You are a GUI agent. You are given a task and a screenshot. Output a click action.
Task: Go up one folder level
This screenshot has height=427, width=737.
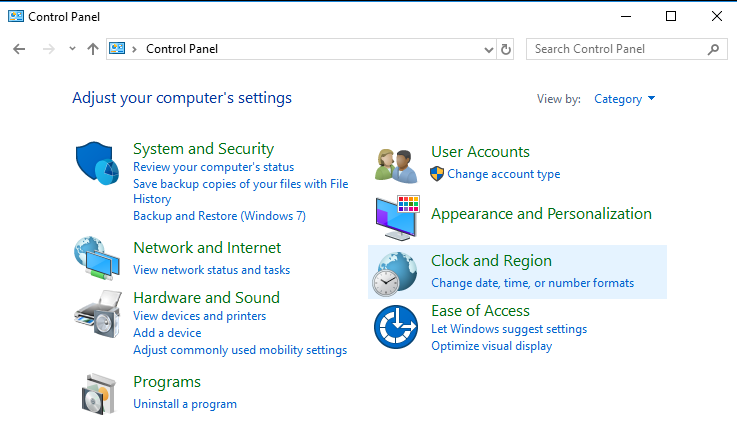coord(93,49)
